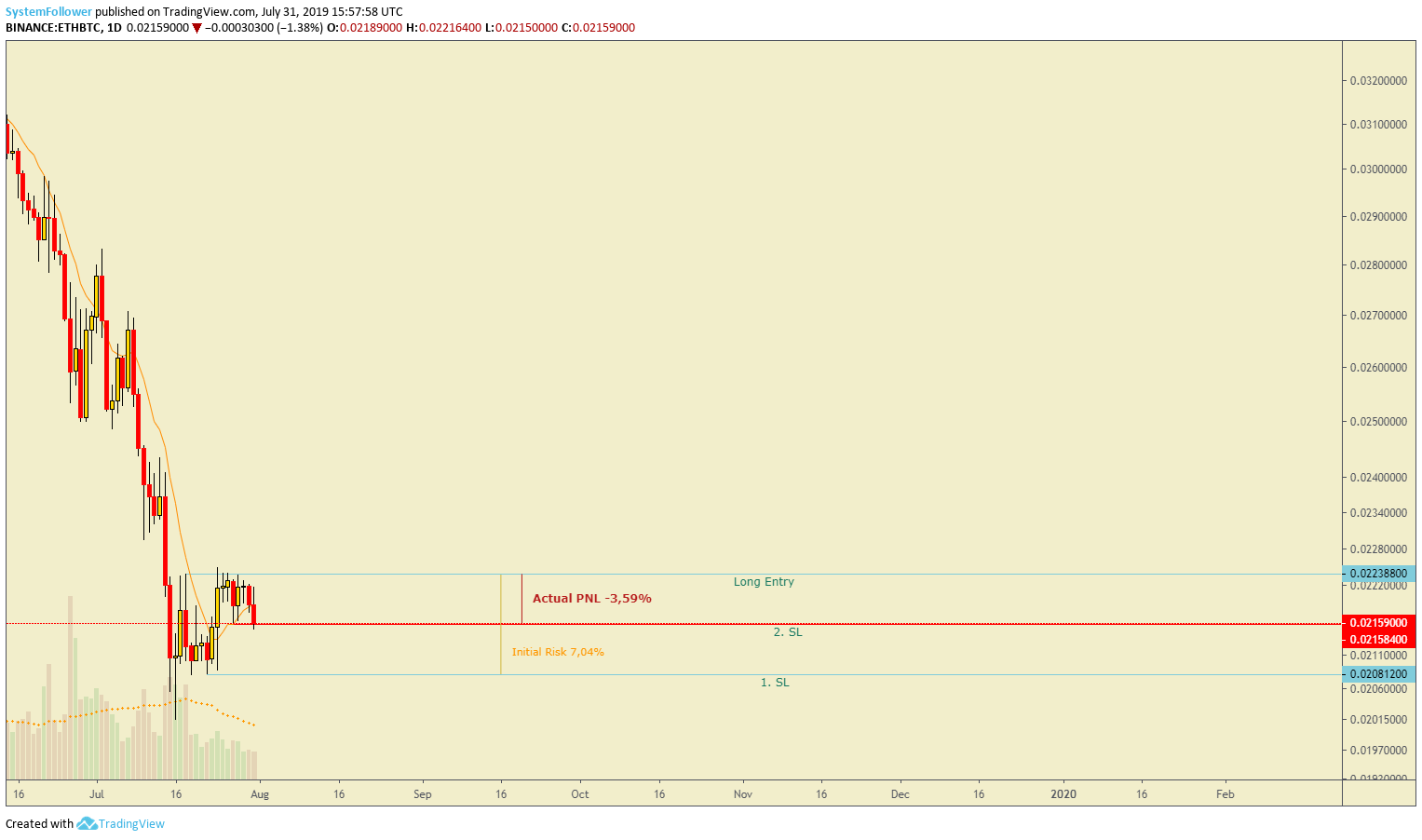Click the Oct label on time axis

pyautogui.click(x=580, y=794)
